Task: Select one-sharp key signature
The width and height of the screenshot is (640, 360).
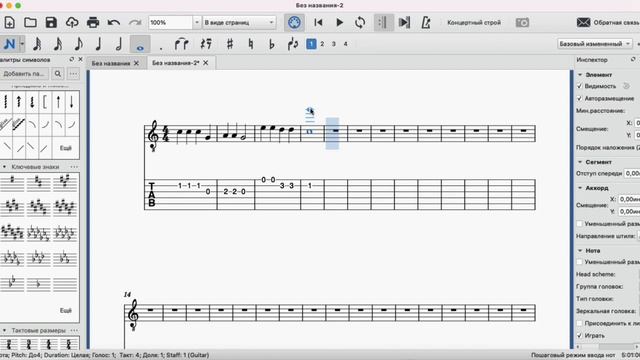Action: 12,182
